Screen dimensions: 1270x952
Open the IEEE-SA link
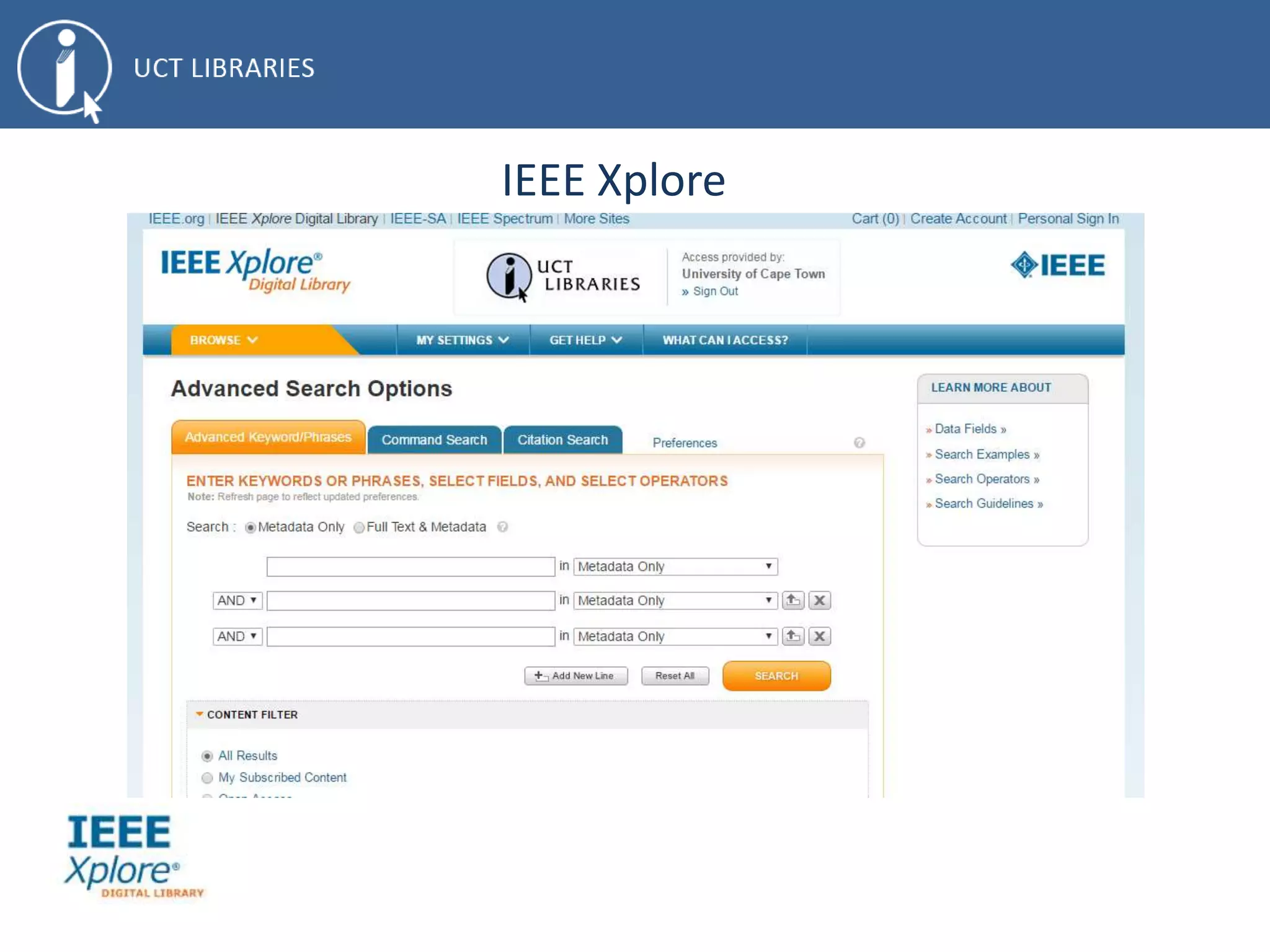(418, 219)
